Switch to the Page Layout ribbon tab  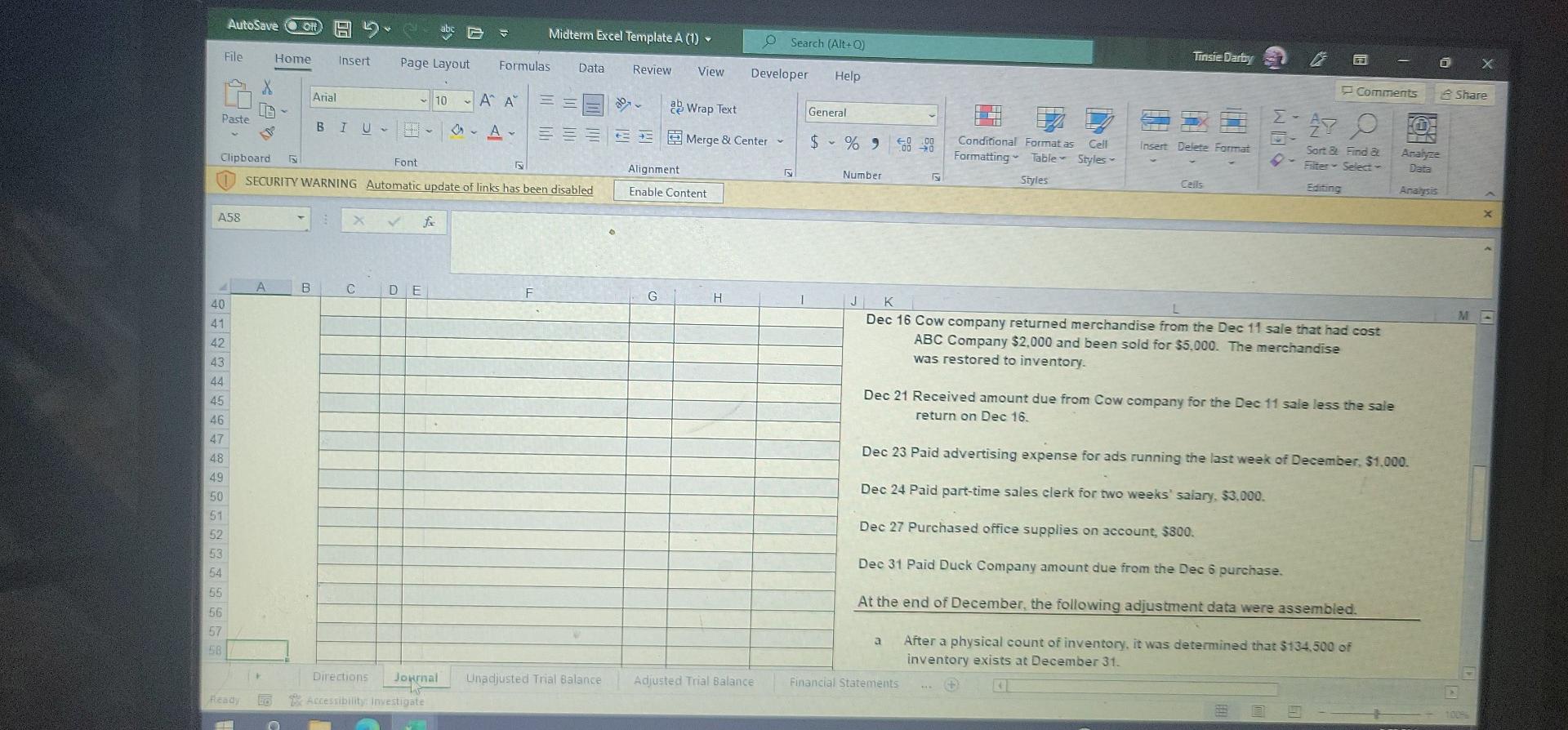coord(434,63)
